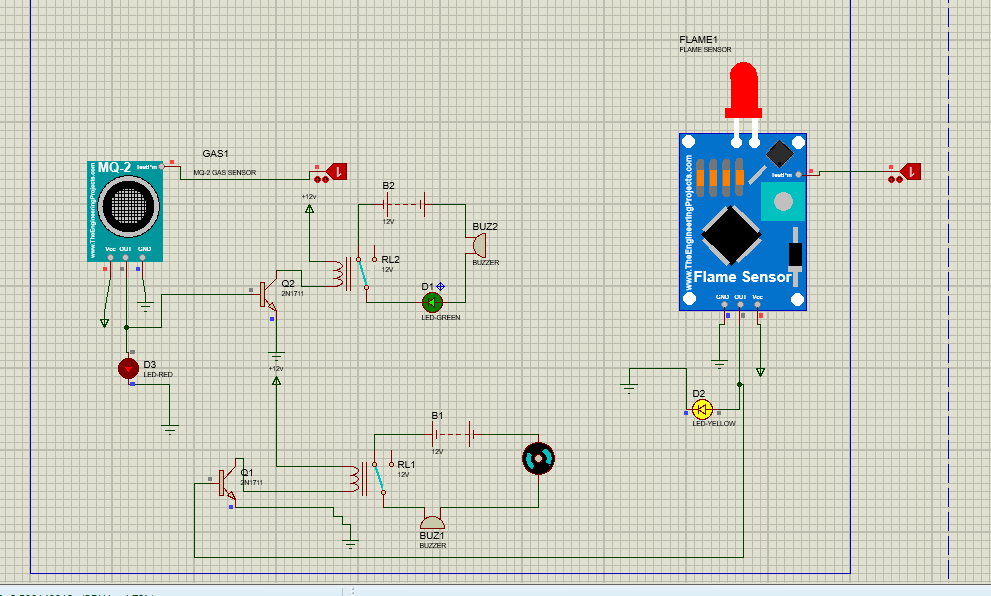Click the LED-RED value text
The width and height of the screenshot is (991, 596).
pos(158,375)
